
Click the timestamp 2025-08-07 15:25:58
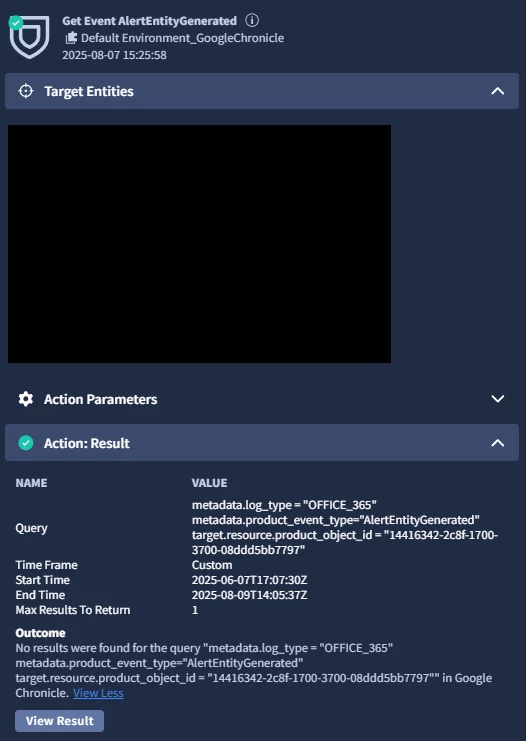pos(114,55)
